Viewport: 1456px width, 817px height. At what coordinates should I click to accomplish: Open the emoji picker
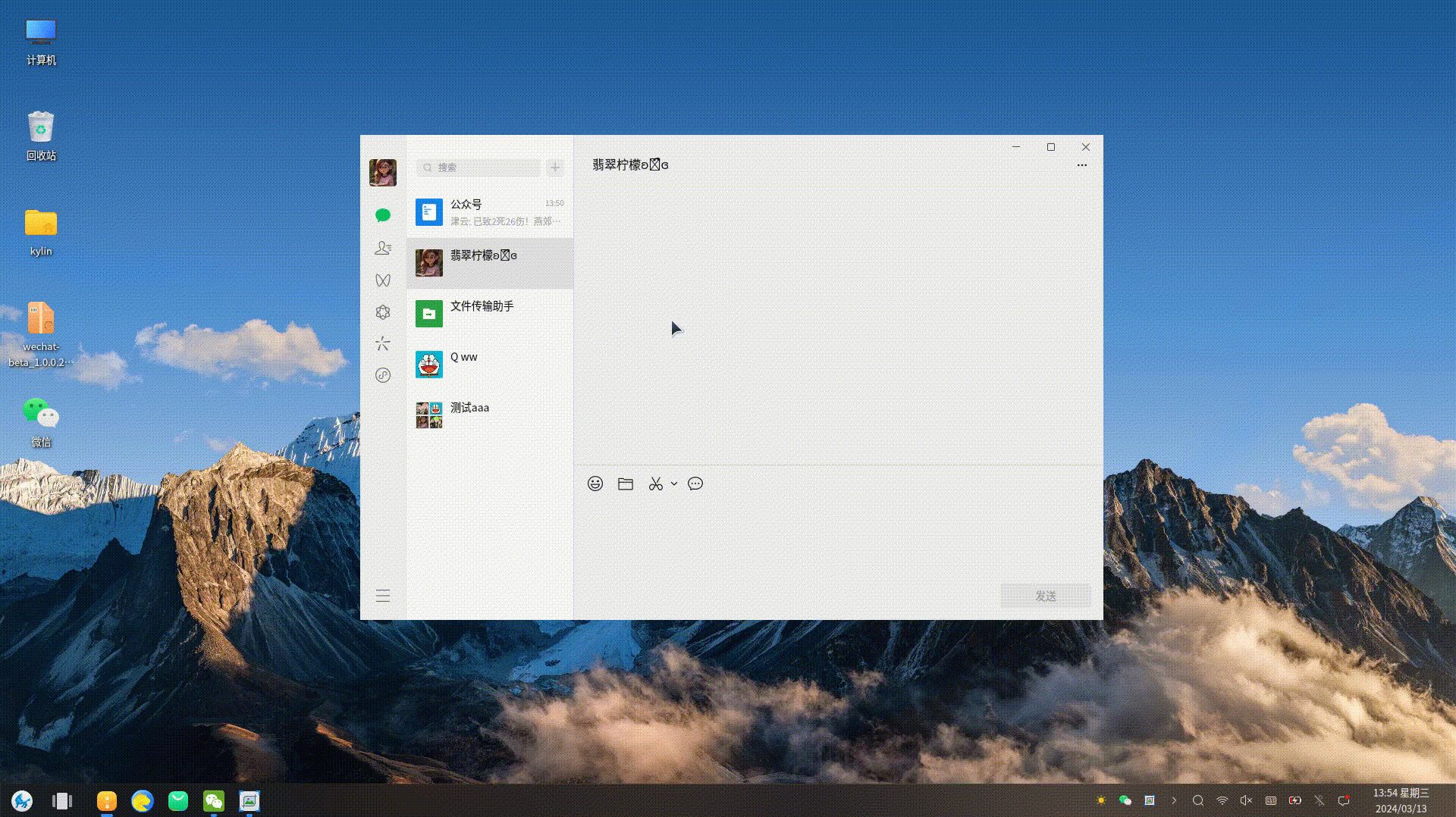[x=595, y=484]
